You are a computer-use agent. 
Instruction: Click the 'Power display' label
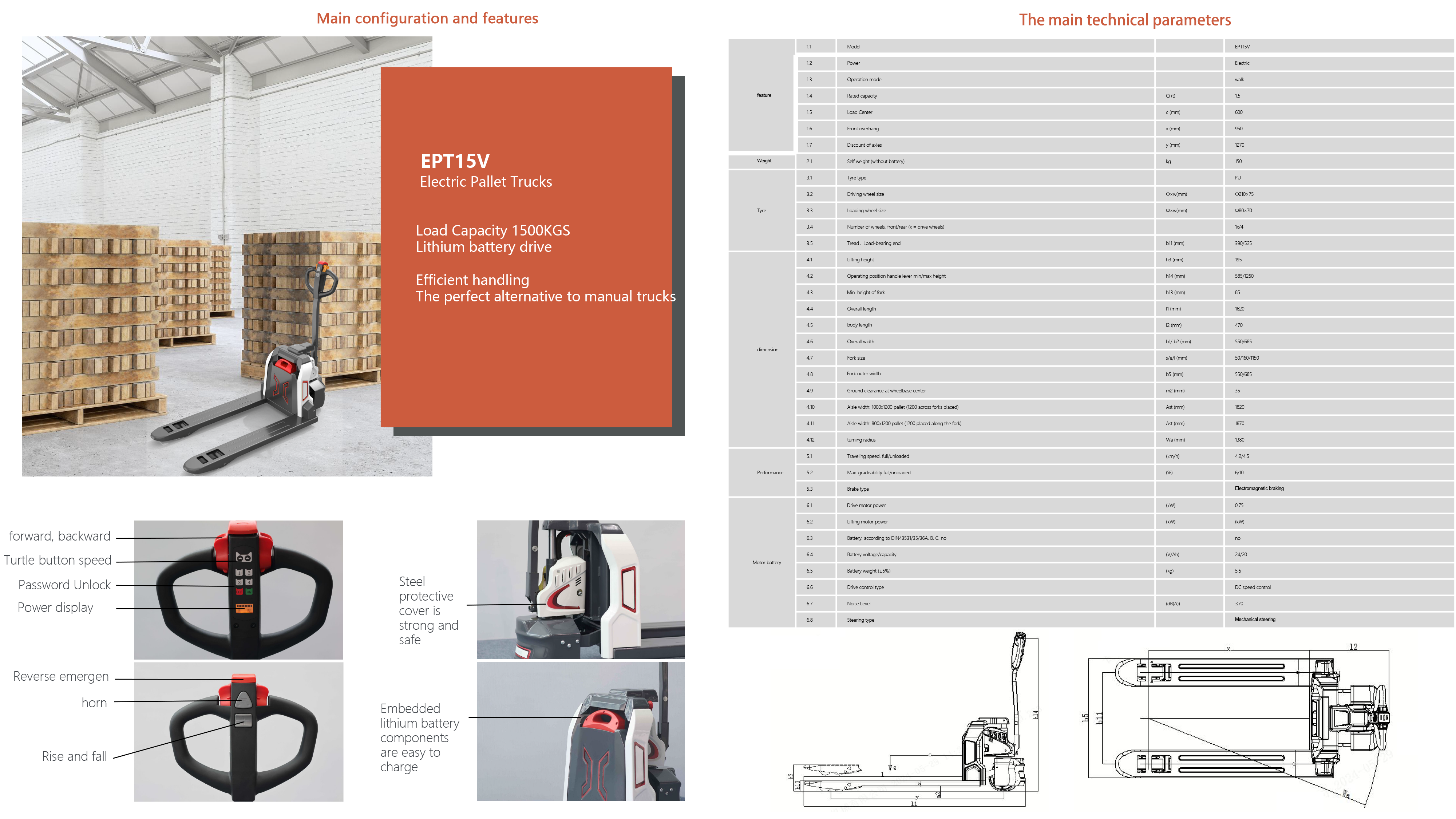click(x=55, y=608)
